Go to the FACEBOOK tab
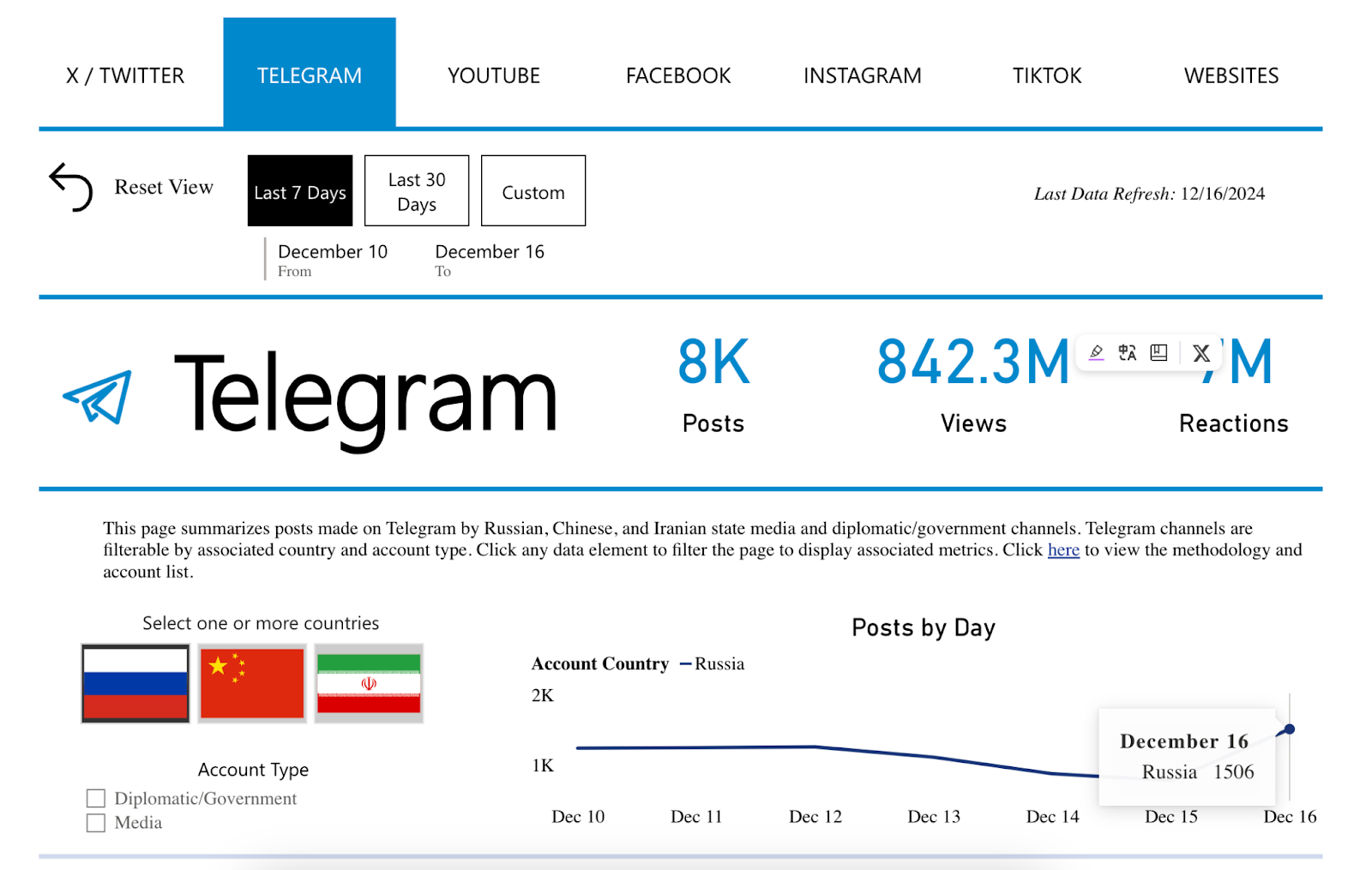The image size is (1372, 870). tap(678, 75)
